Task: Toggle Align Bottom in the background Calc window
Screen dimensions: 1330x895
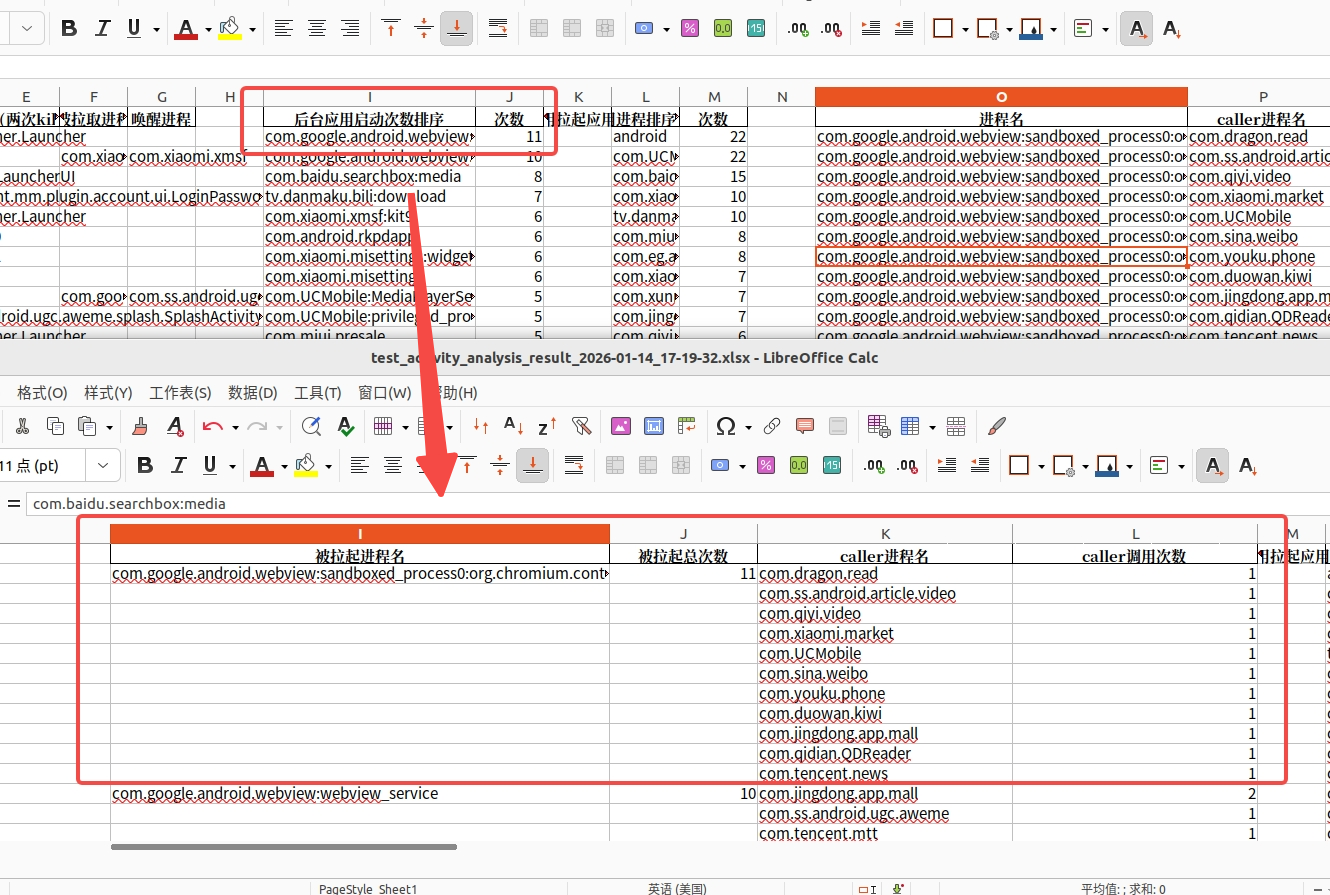Action: click(x=457, y=29)
